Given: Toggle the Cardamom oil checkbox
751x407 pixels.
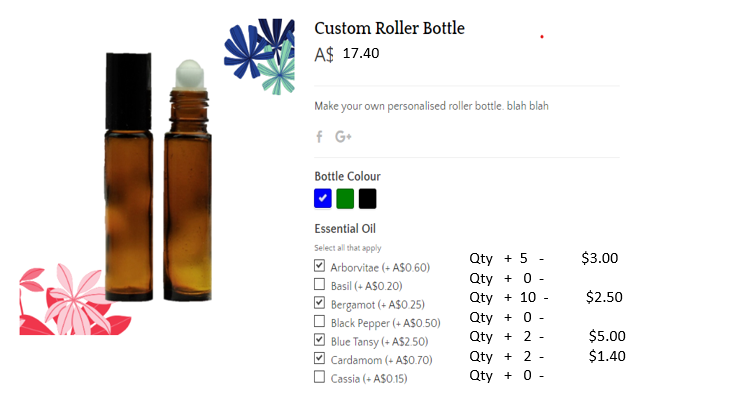Looking at the screenshot, I should click(319, 358).
